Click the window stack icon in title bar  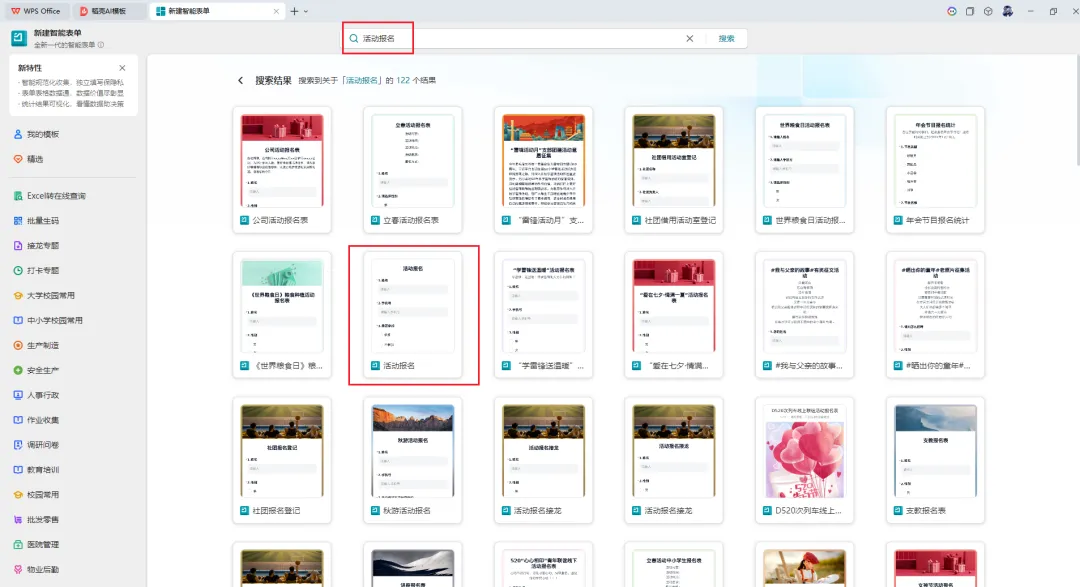pos(970,11)
